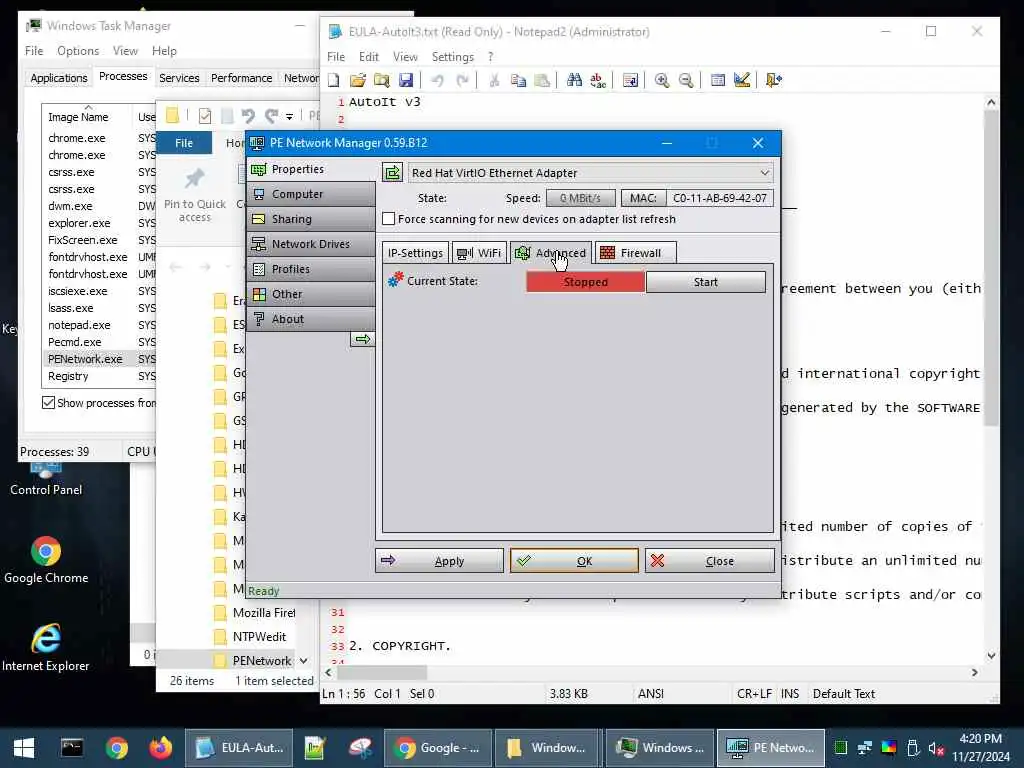
Task: Open the Other section in sidebar
Action: (311, 294)
